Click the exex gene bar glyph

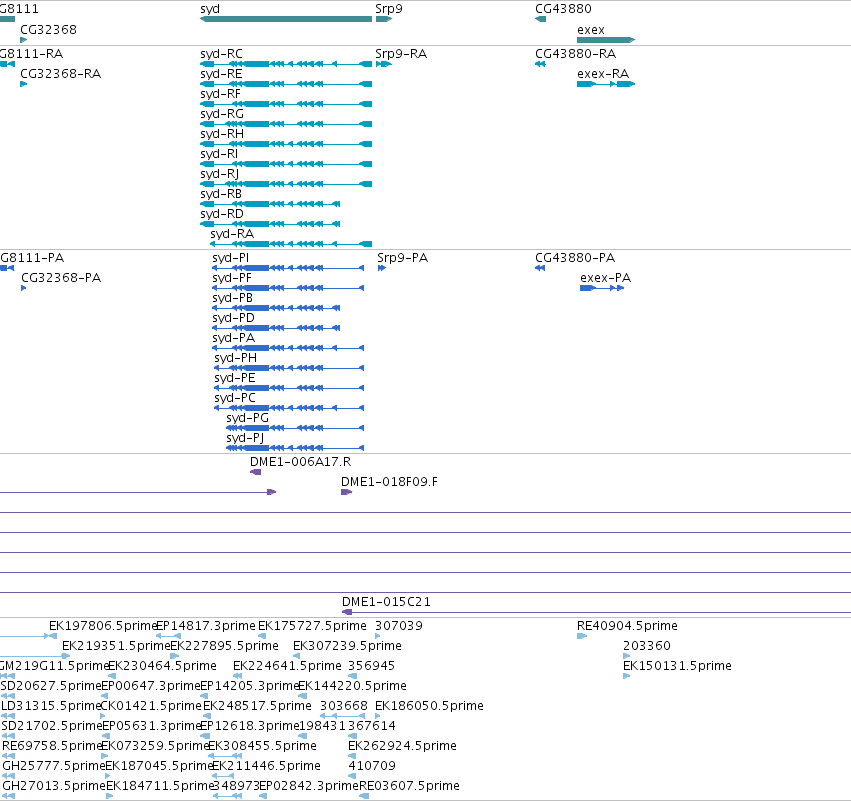click(606, 40)
